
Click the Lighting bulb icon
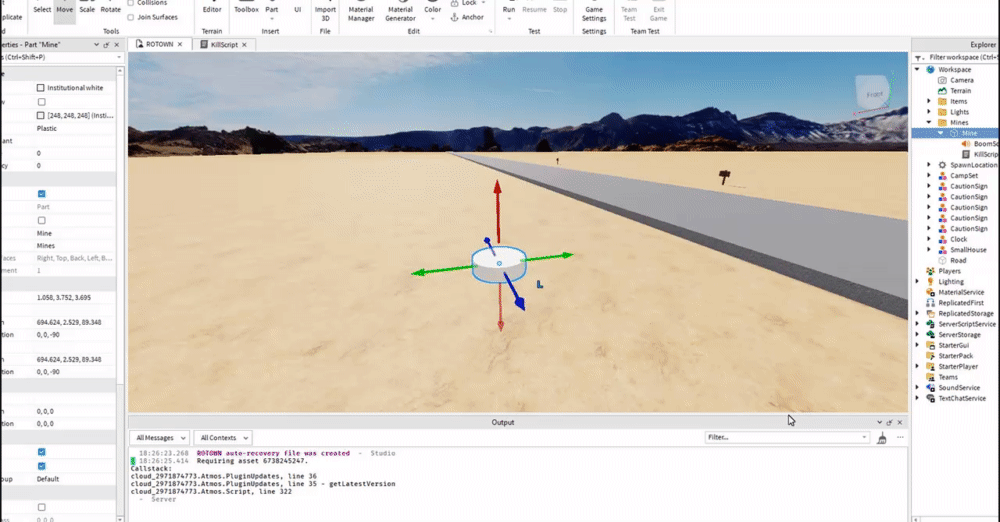(930, 281)
